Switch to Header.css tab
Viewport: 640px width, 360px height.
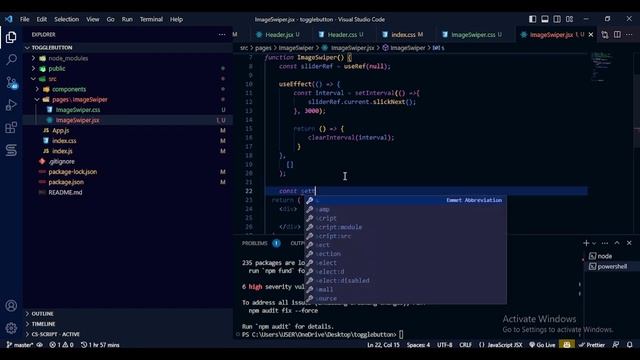342,35
